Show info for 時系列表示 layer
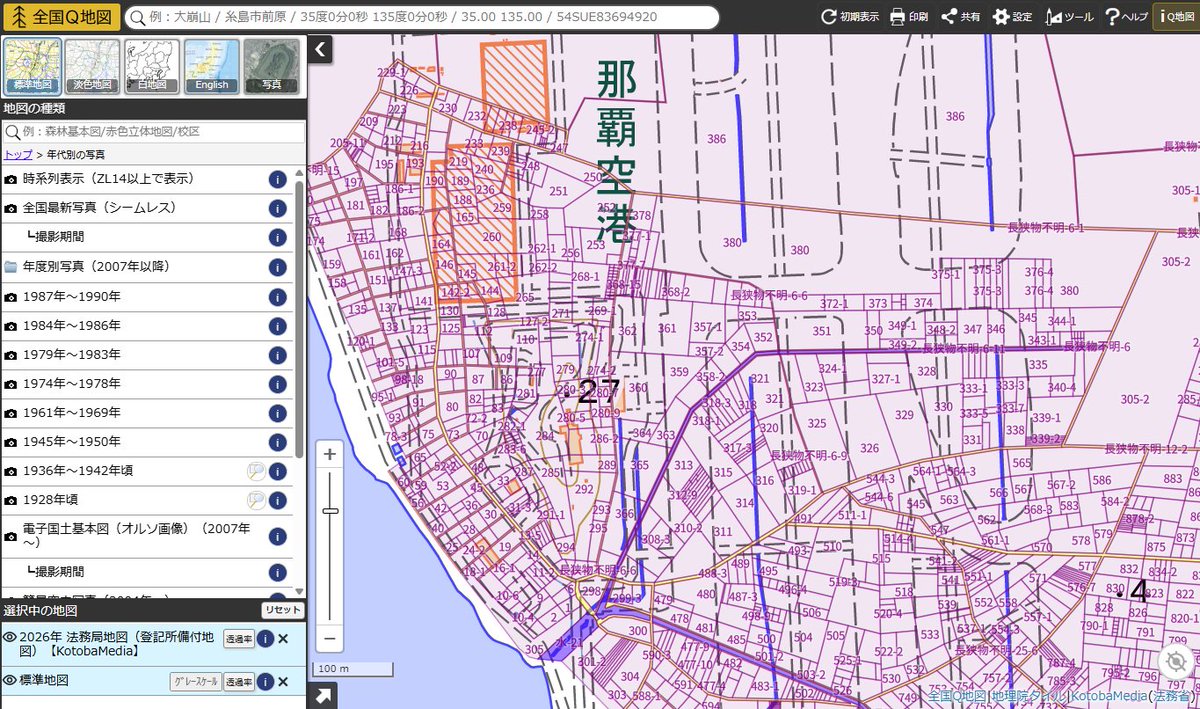The image size is (1200, 709). pyautogui.click(x=278, y=180)
